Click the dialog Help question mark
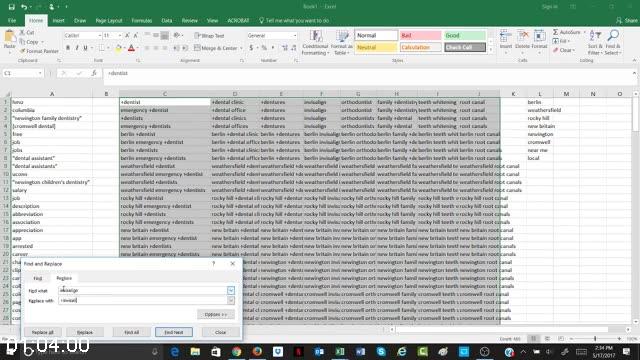The image size is (640, 360). coord(213,264)
